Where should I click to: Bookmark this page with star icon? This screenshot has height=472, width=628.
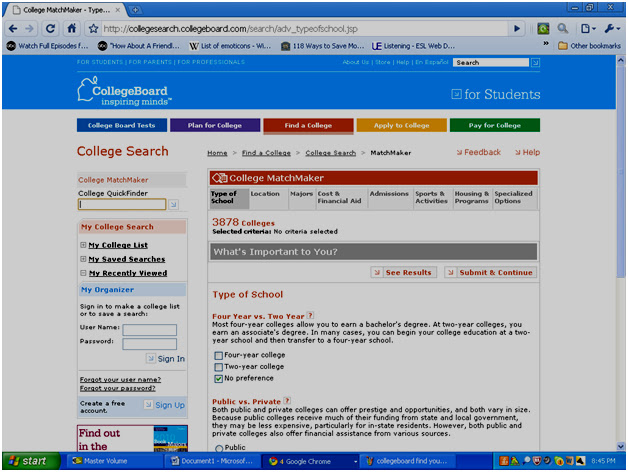[x=93, y=29]
